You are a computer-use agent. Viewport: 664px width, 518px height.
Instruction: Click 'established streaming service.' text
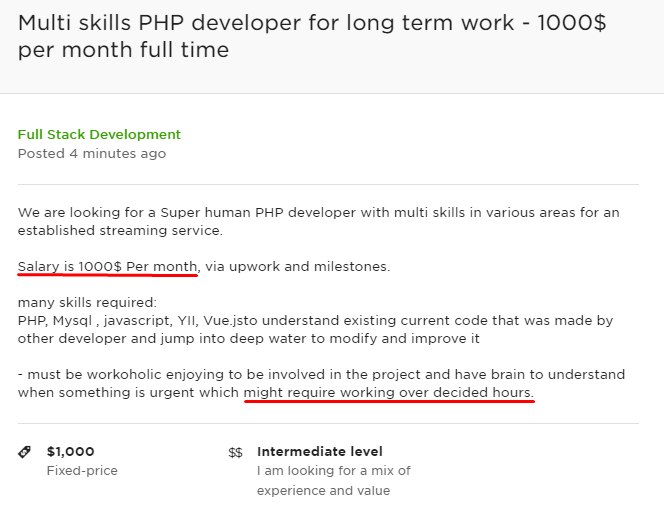click(x=120, y=230)
